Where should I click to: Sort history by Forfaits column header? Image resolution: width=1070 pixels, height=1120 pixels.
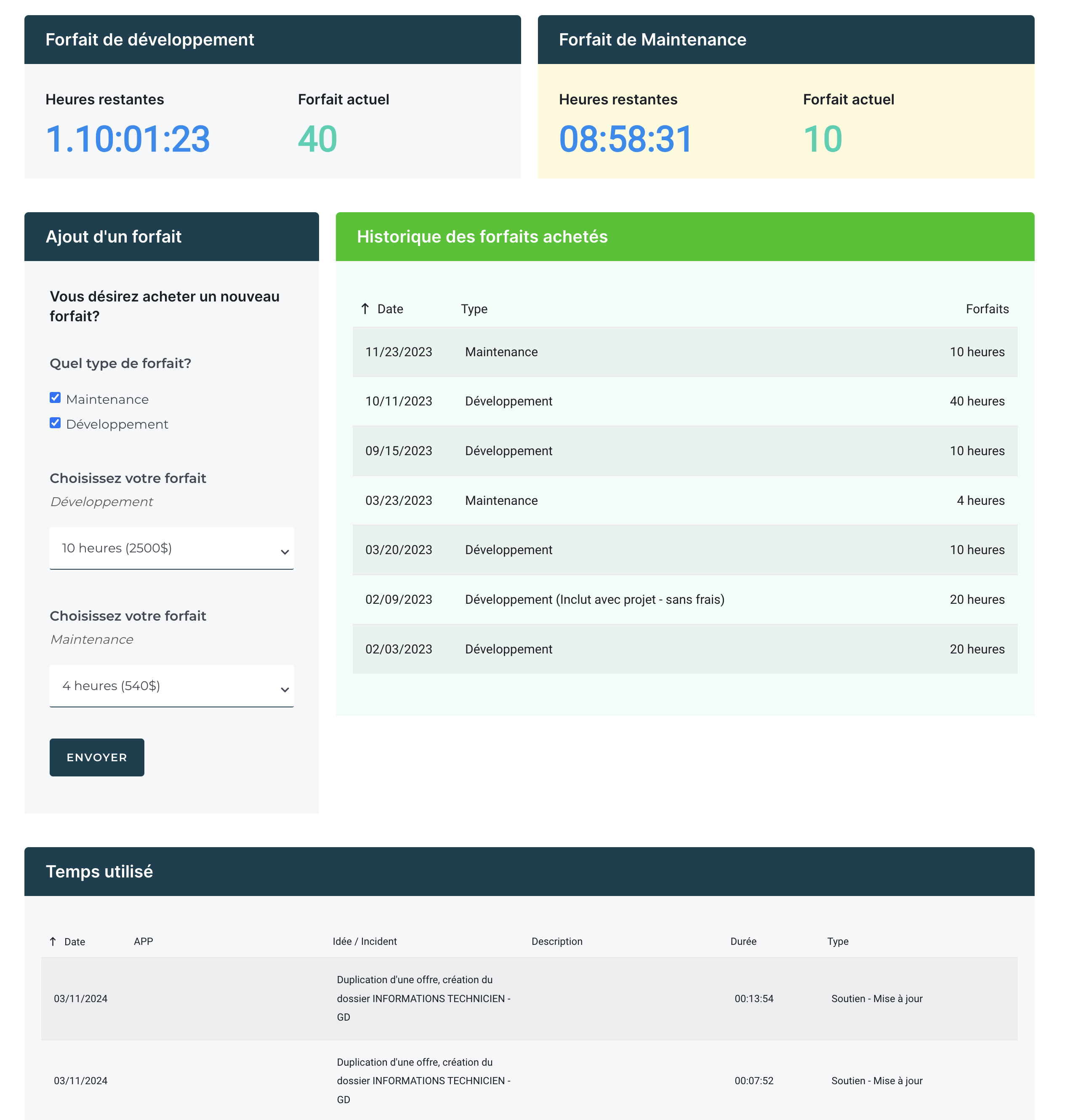[x=987, y=309]
